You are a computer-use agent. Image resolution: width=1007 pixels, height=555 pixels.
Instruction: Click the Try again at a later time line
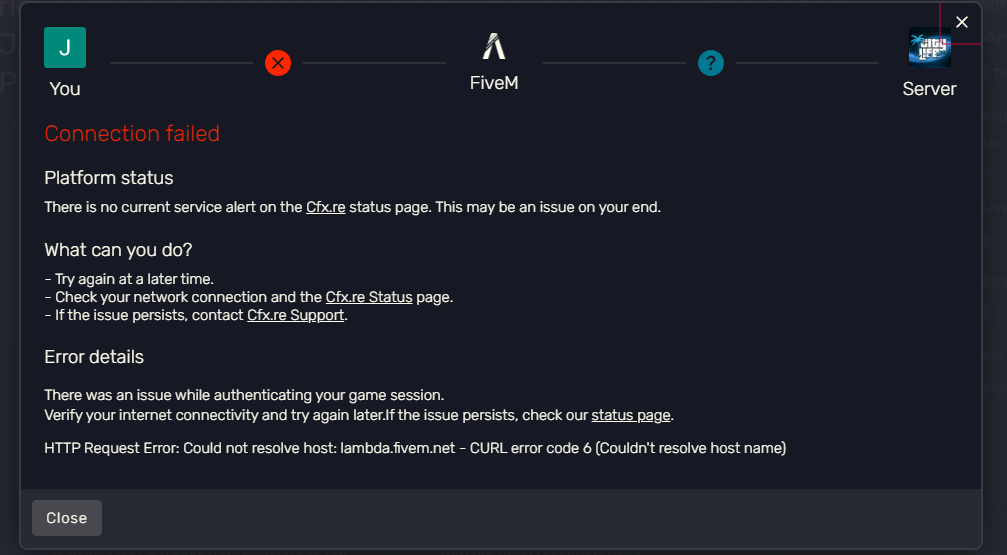pos(130,279)
